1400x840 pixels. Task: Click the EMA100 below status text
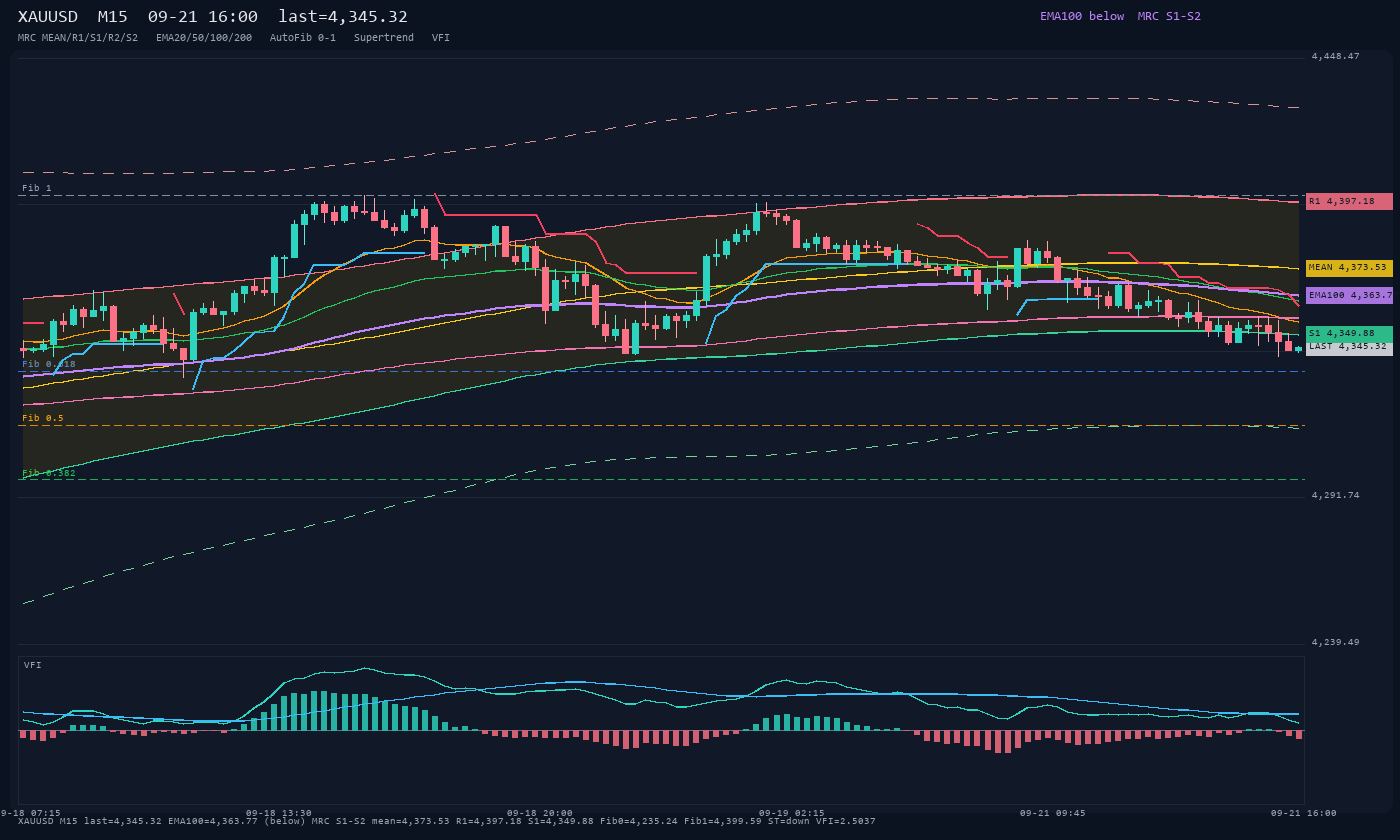tap(1082, 17)
